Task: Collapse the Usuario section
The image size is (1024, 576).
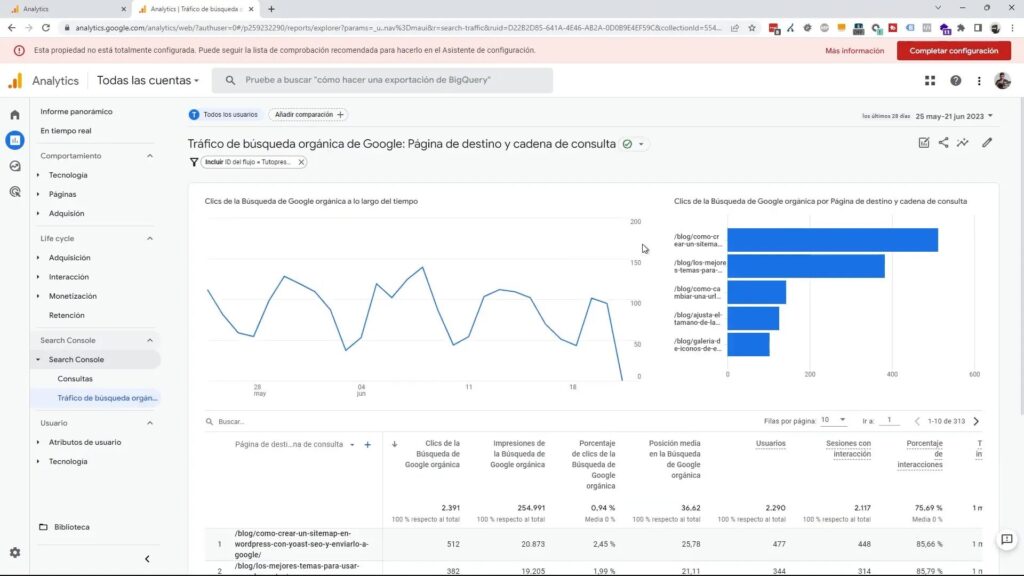Action: click(x=150, y=423)
